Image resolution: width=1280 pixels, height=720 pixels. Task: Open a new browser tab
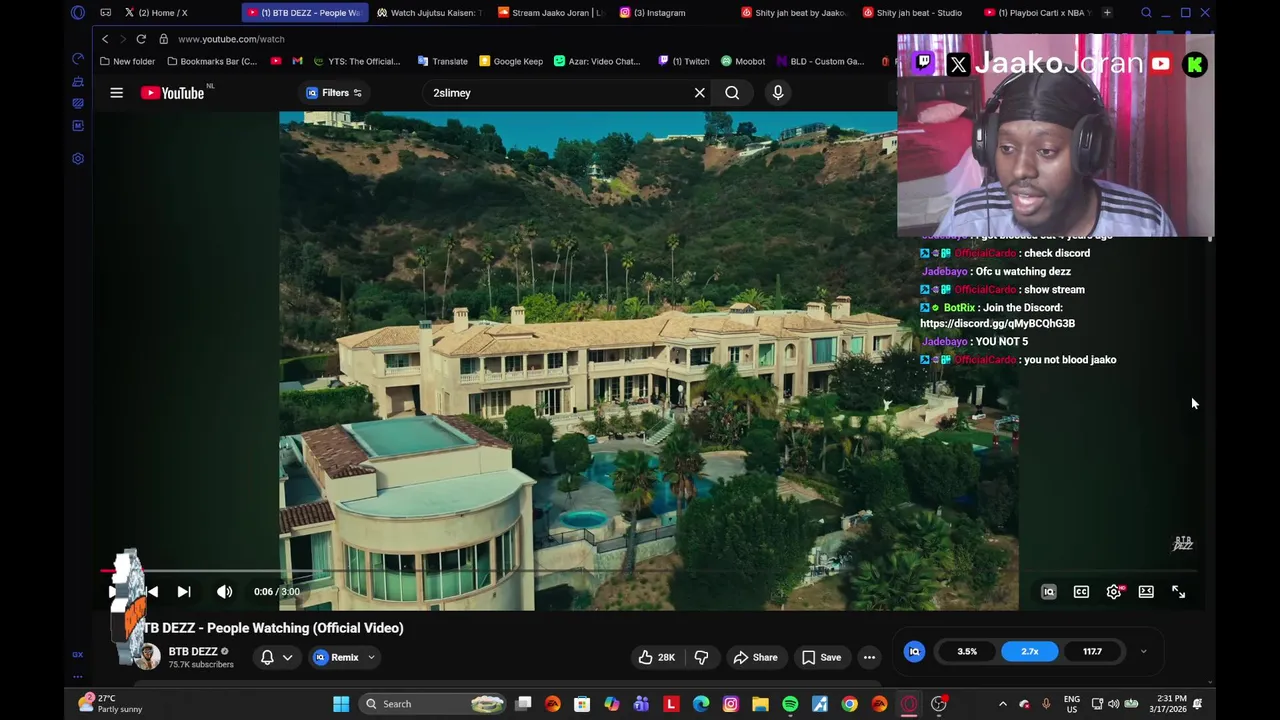[x=1107, y=13]
